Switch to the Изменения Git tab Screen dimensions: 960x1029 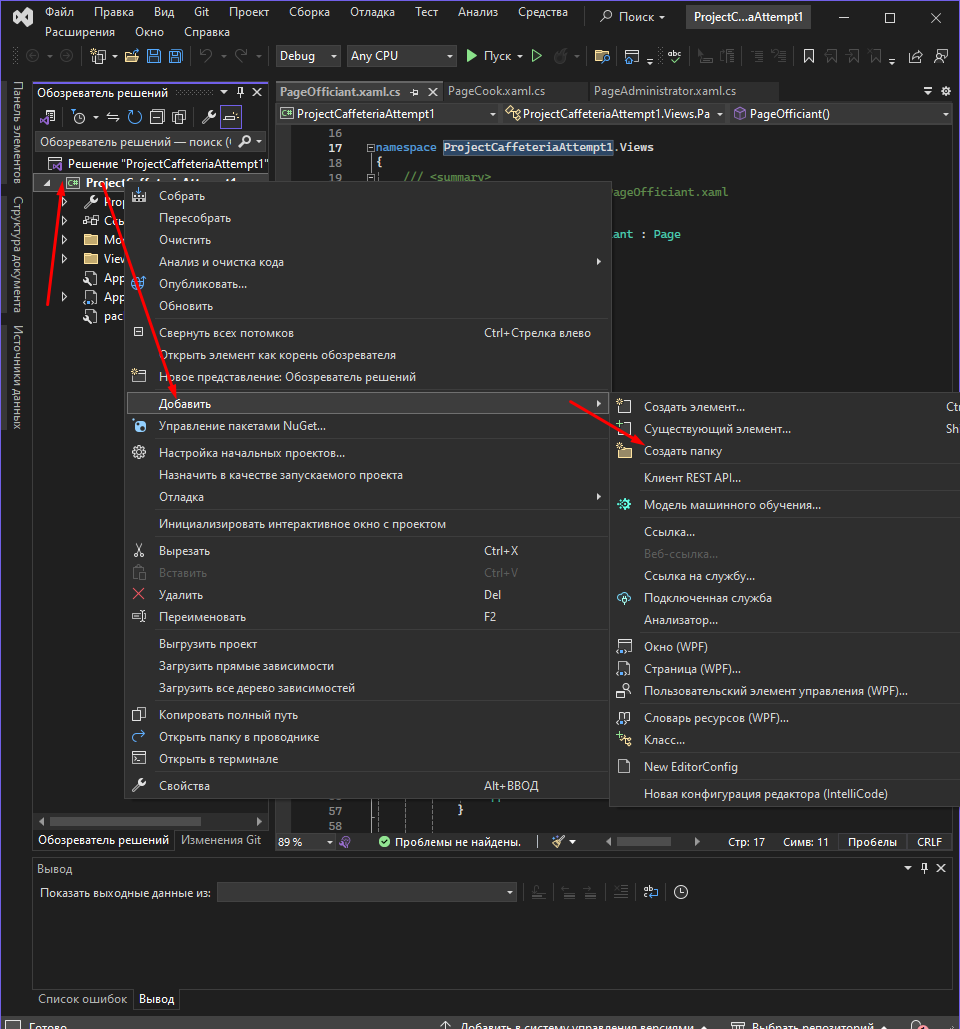click(x=220, y=840)
